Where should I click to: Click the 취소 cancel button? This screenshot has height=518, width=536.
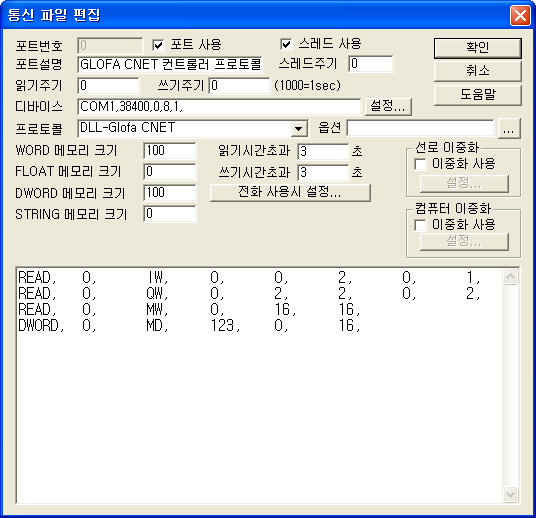(x=478, y=71)
